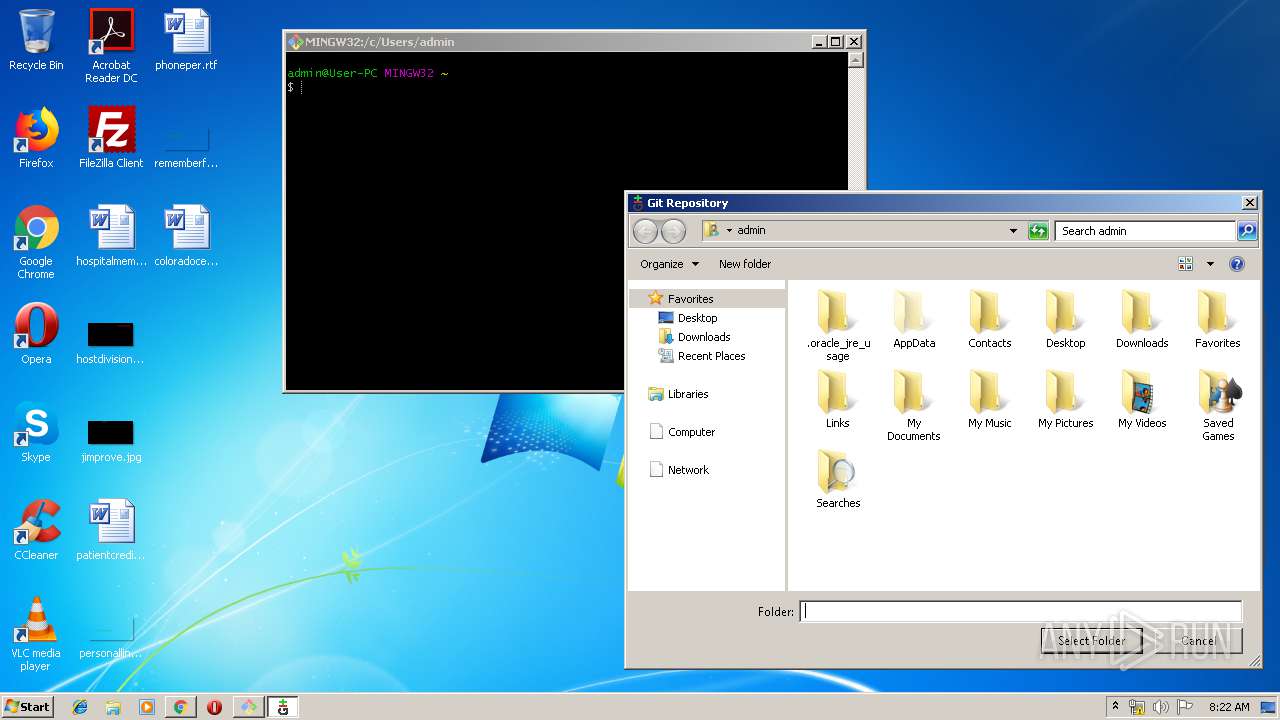
Task: Select the My Music folder
Action: (990, 400)
